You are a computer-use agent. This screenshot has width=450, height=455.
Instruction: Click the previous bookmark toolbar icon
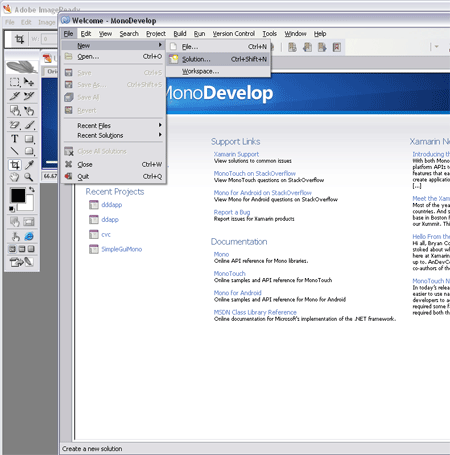click(307, 47)
